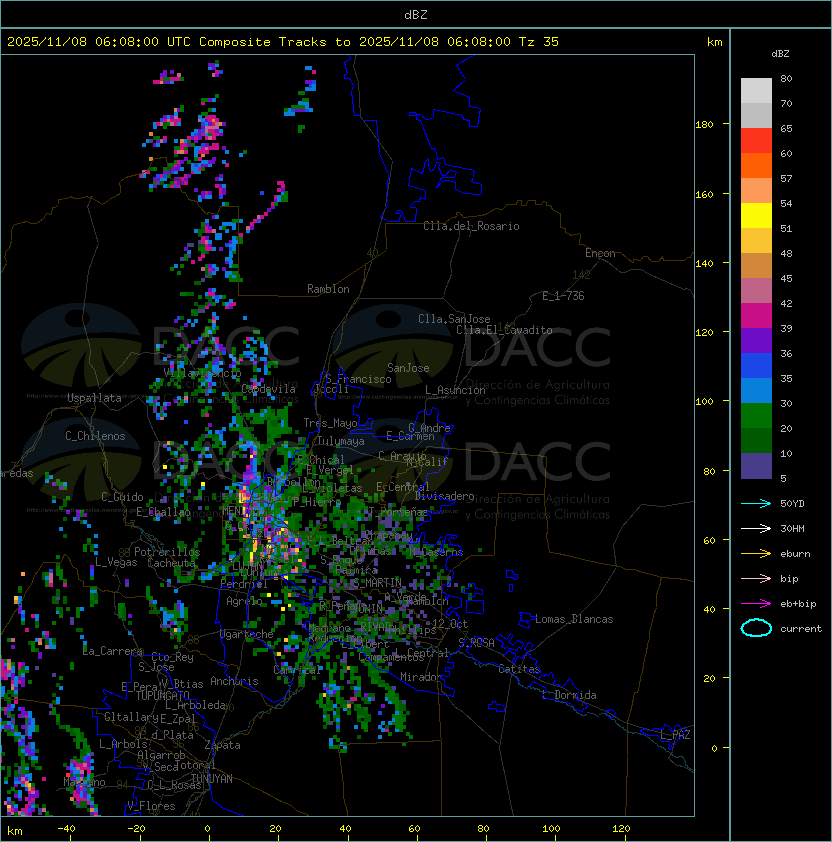Click the 'Zapata' map label
Viewport: 832px width, 842px height.
point(222,745)
